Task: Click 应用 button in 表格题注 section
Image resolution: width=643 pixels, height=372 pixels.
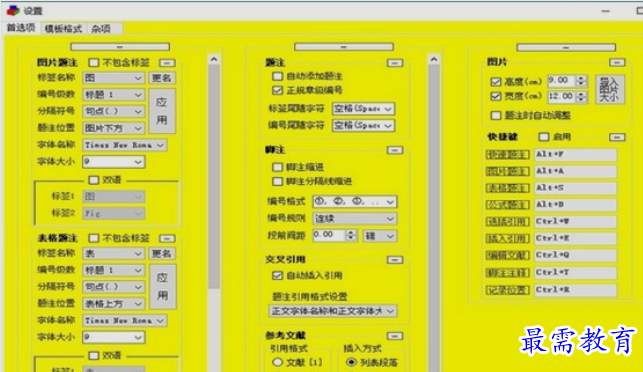Action: [162, 286]
